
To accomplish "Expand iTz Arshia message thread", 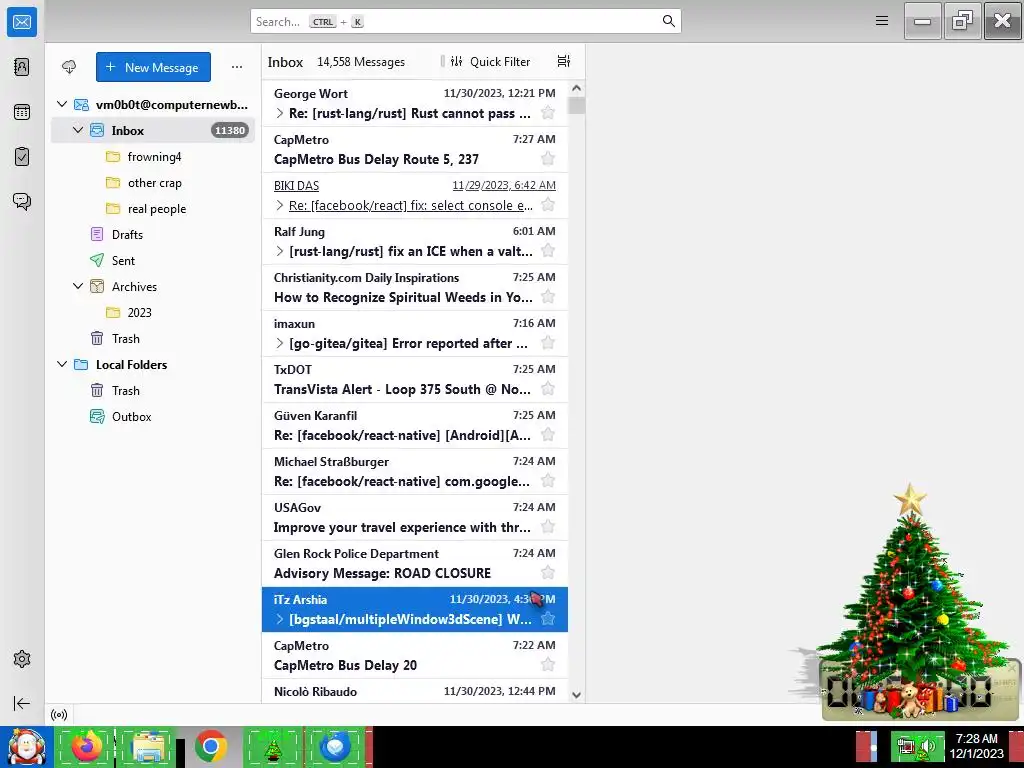I will click(x=280, y=619).
